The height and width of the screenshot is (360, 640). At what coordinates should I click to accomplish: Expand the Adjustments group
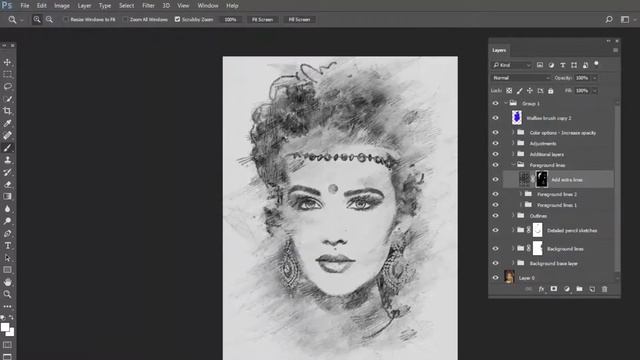(513, 143)
